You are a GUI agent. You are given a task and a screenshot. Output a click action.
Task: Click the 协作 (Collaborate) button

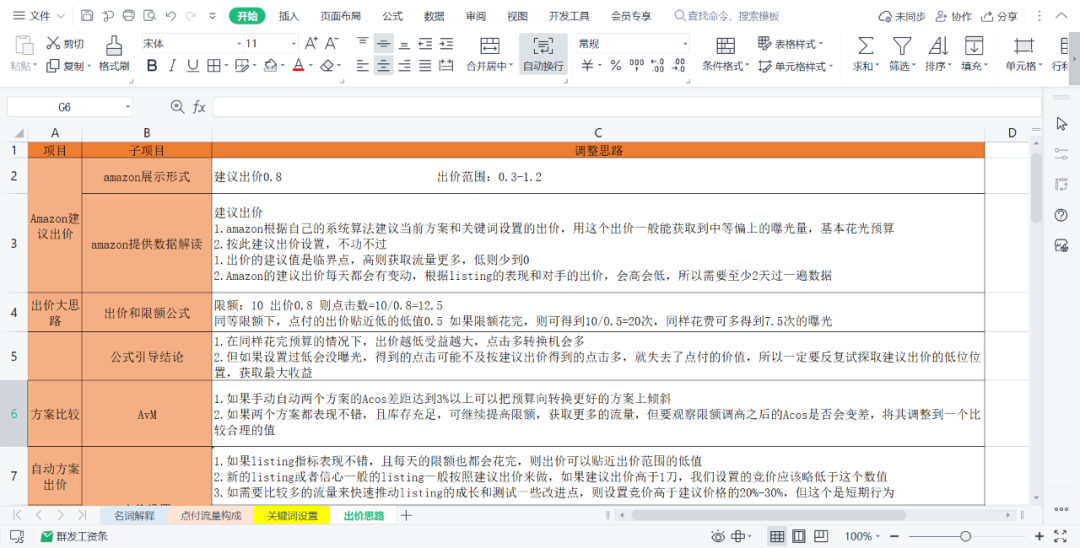click(x=953, y=16)
